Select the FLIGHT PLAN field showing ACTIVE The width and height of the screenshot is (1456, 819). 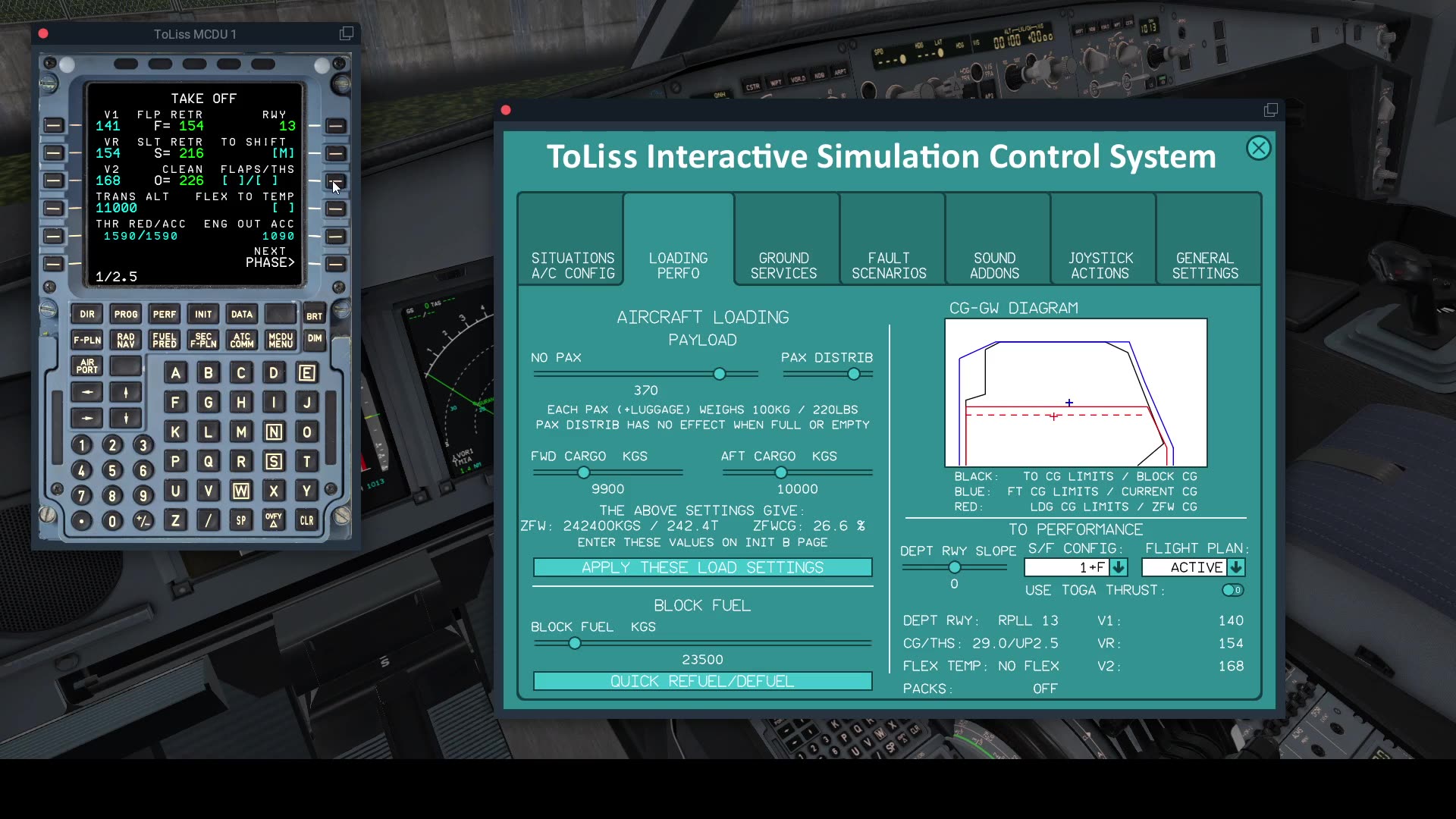tap(1185, 567)
